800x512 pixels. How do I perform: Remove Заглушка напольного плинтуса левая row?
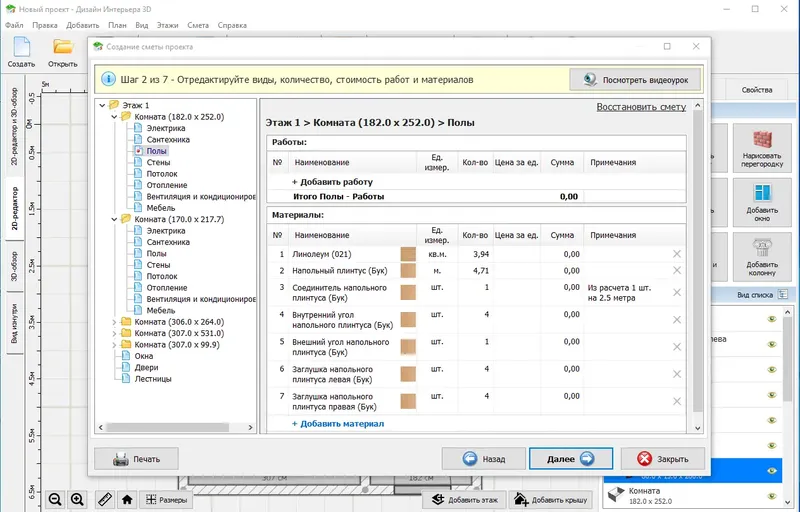(x=677, y=374)
